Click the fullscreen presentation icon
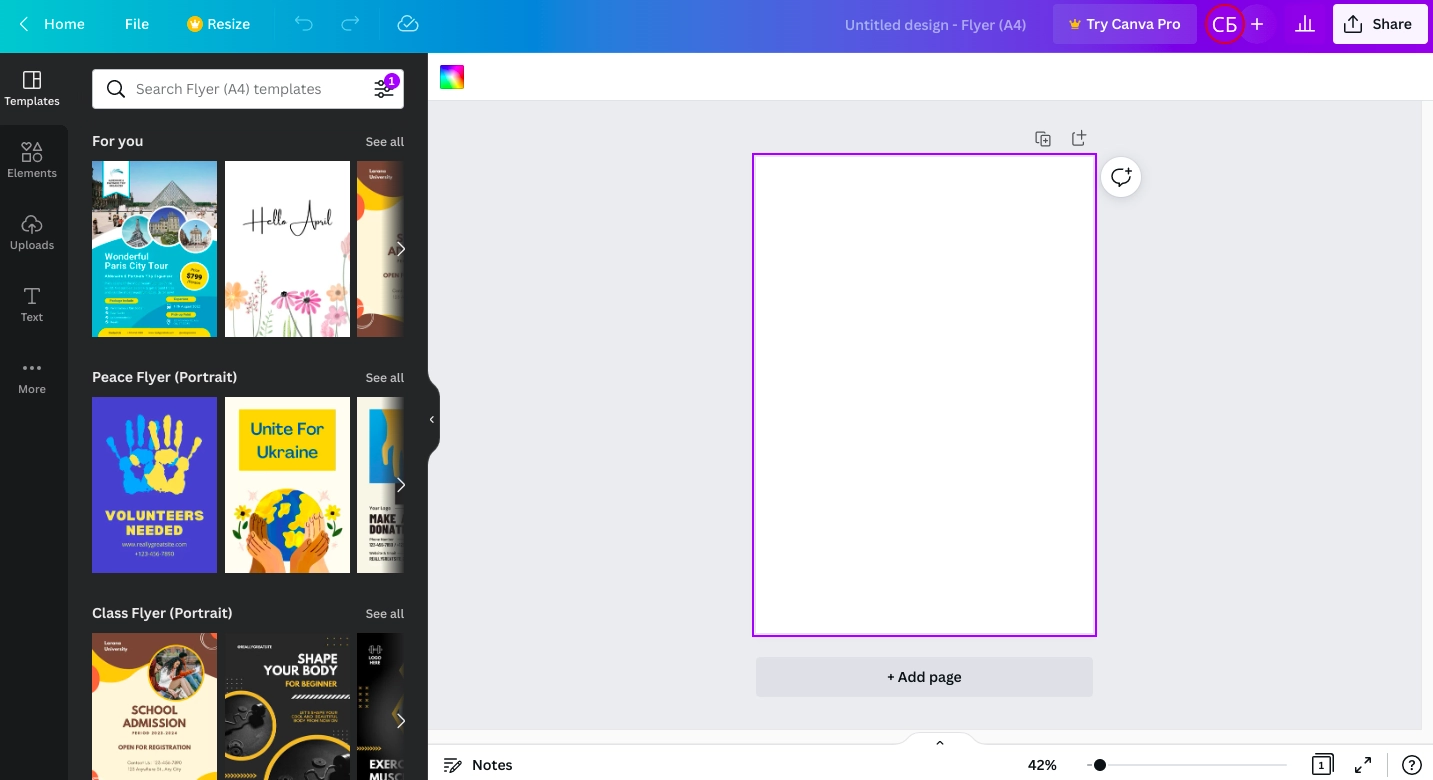1433x780 pixels. [x=1362, y=765]
